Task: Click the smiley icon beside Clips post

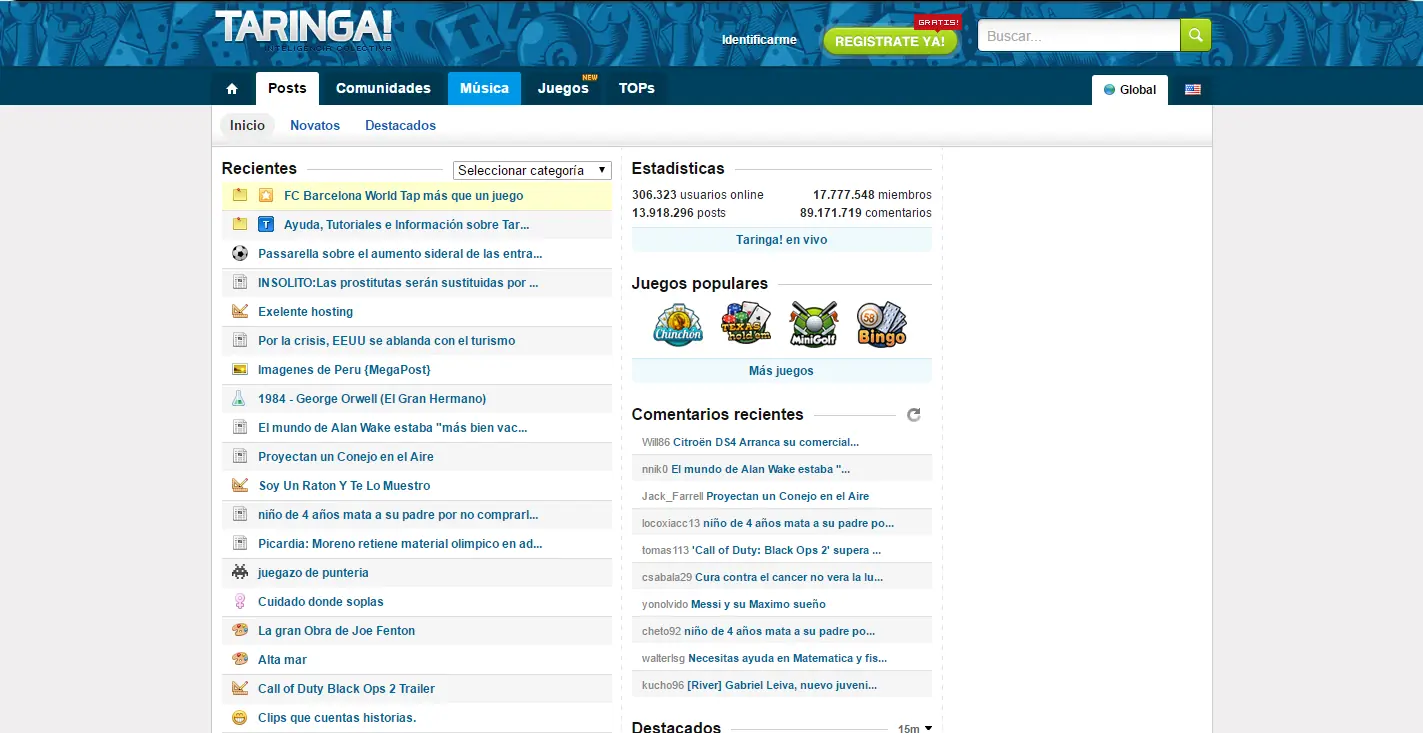Action: [x=240, y=717]
